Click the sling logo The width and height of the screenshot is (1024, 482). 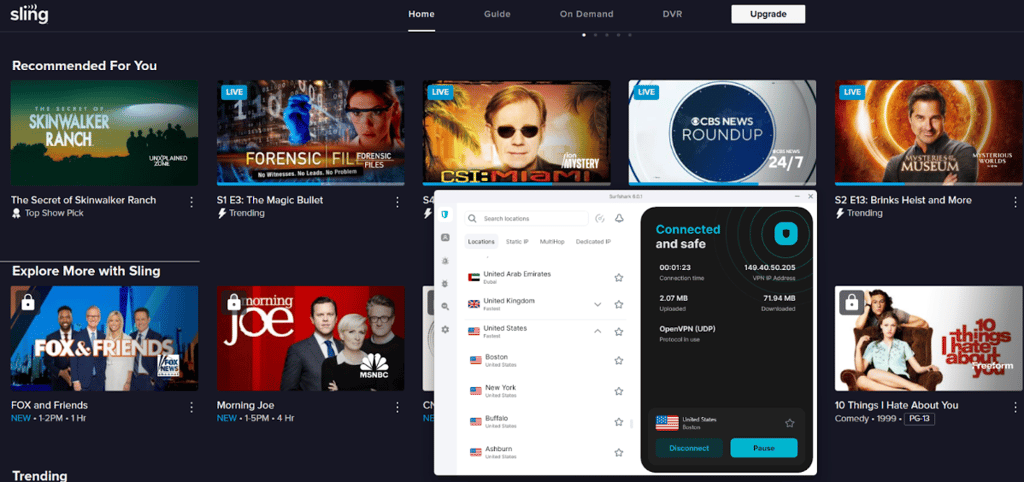click(29, 13)
